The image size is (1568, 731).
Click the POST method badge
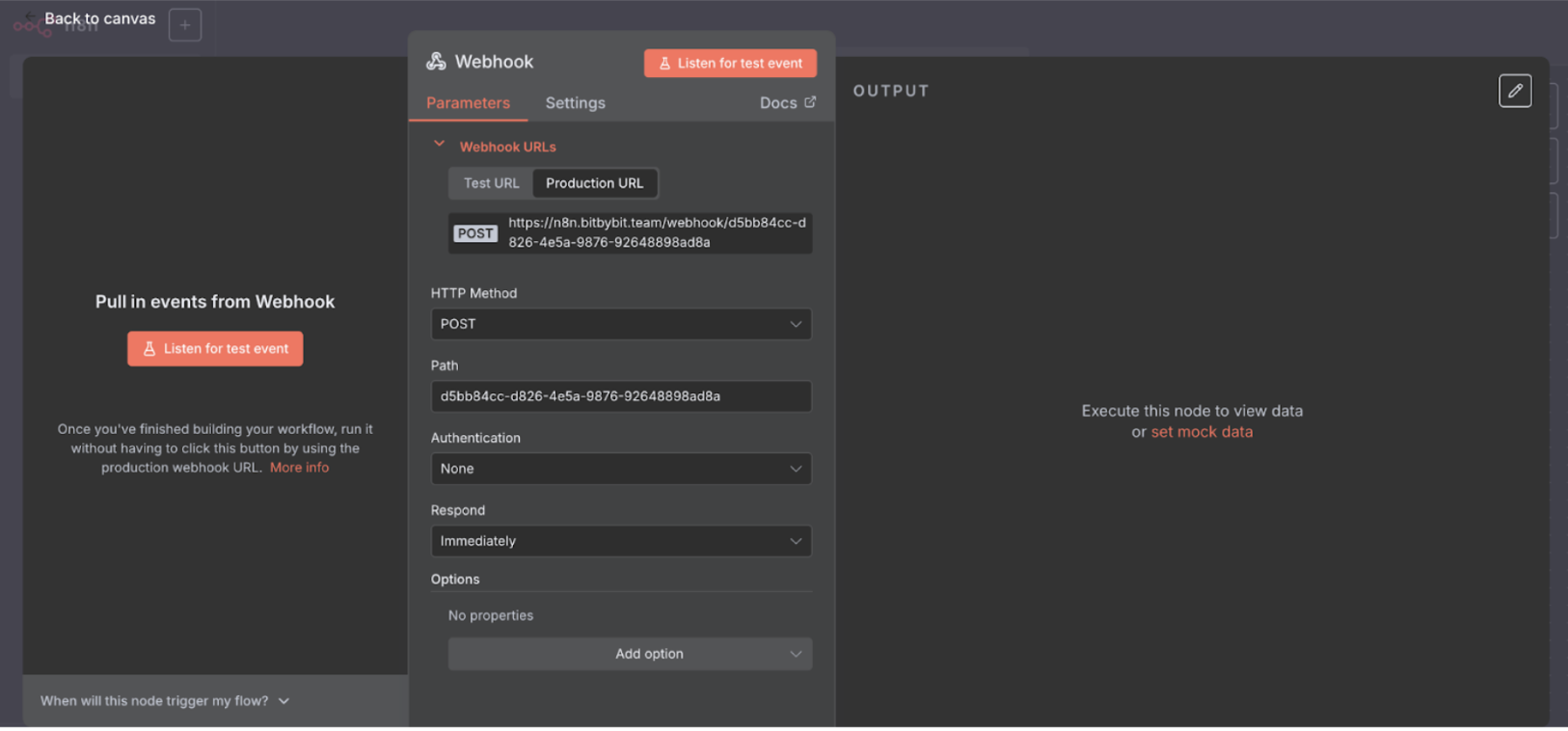coord(475,233)
